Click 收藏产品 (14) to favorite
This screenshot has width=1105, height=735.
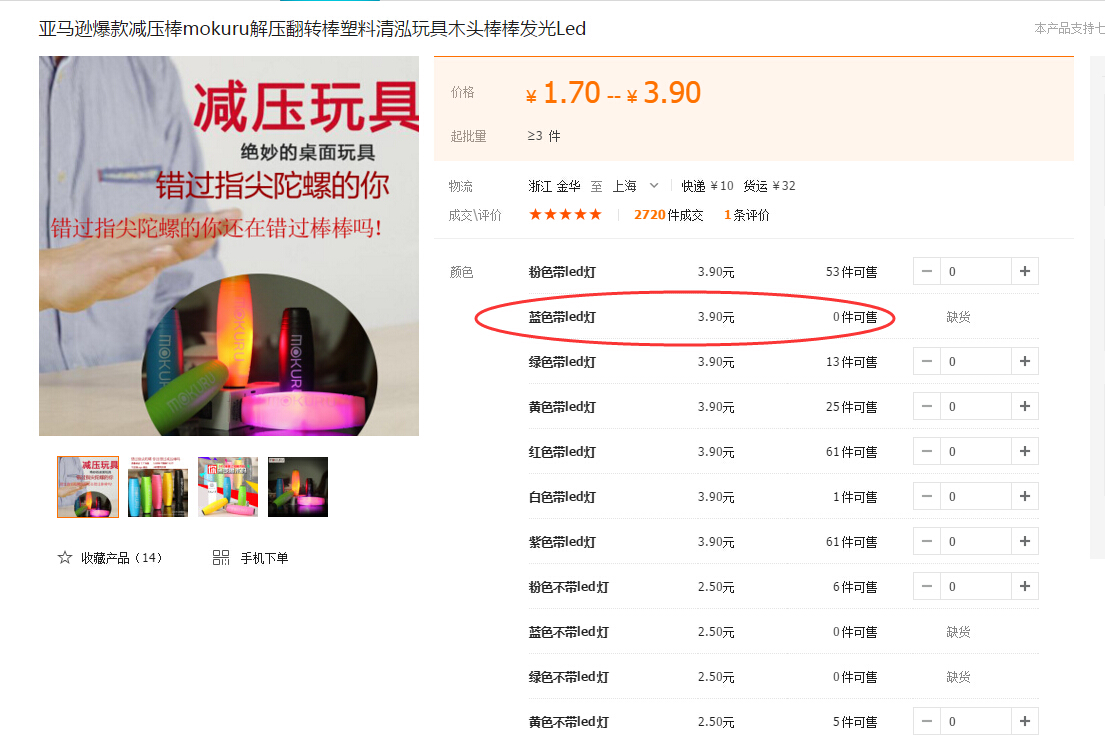pyautogui.click(x=121, y=558)
